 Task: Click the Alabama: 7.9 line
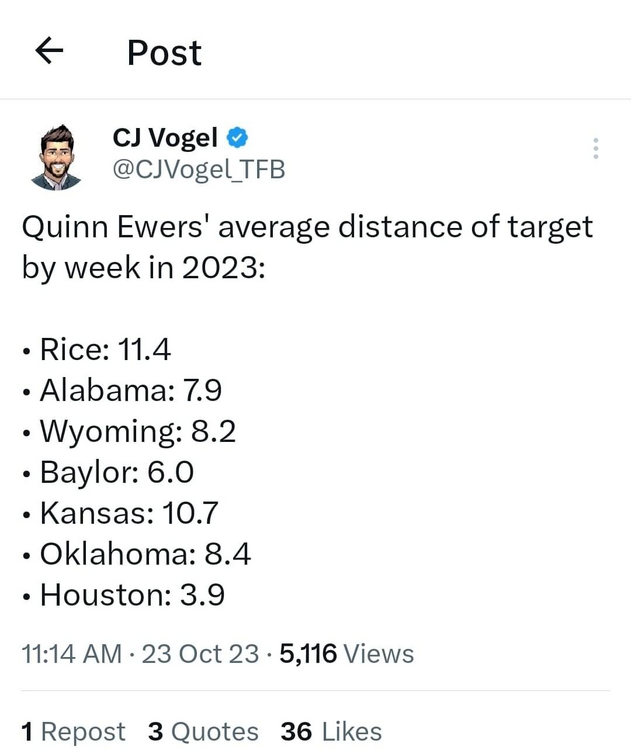(x=130, y=391)
